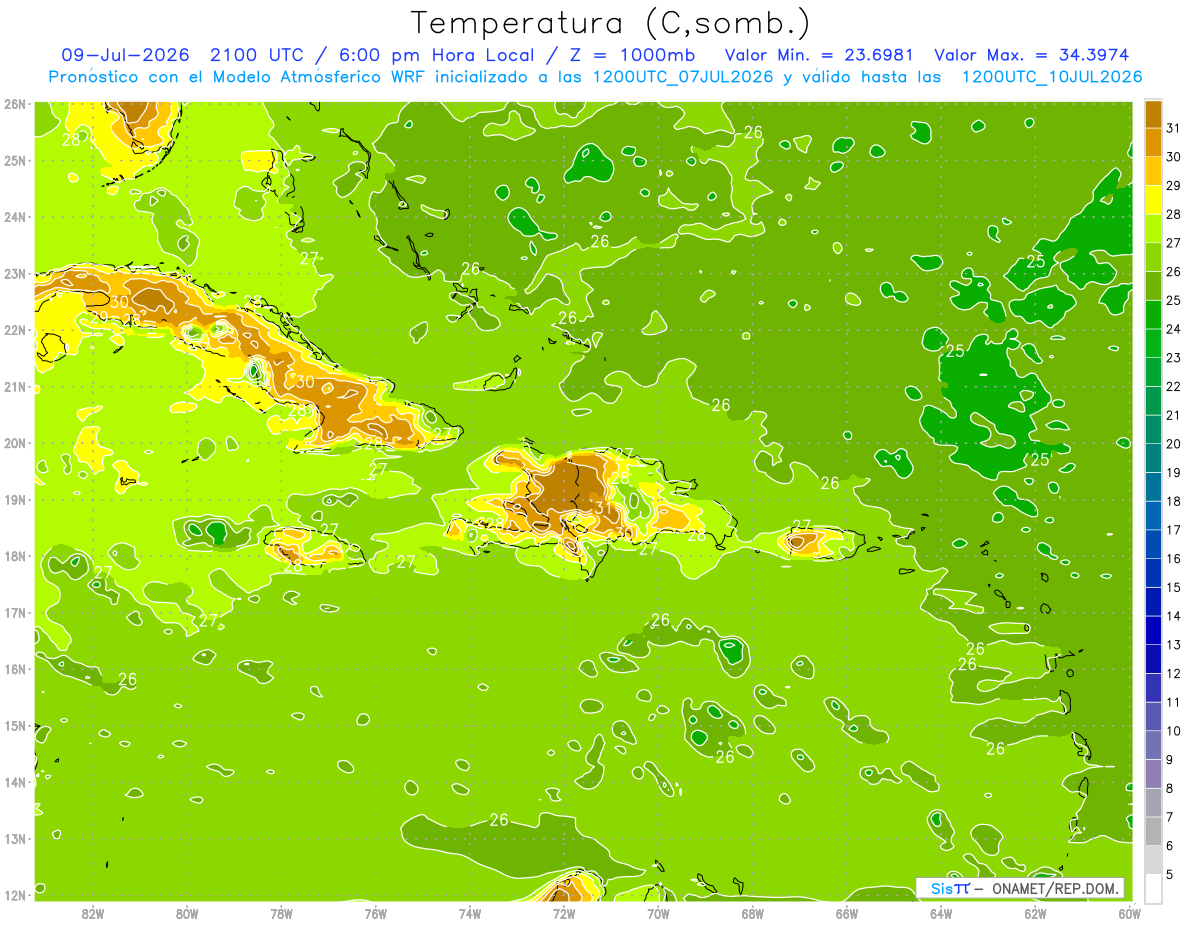Click the '78W' longitude axis label
Image resolution: width=1200 pixels, height=927 pixels.
click(x=281, y=913)
